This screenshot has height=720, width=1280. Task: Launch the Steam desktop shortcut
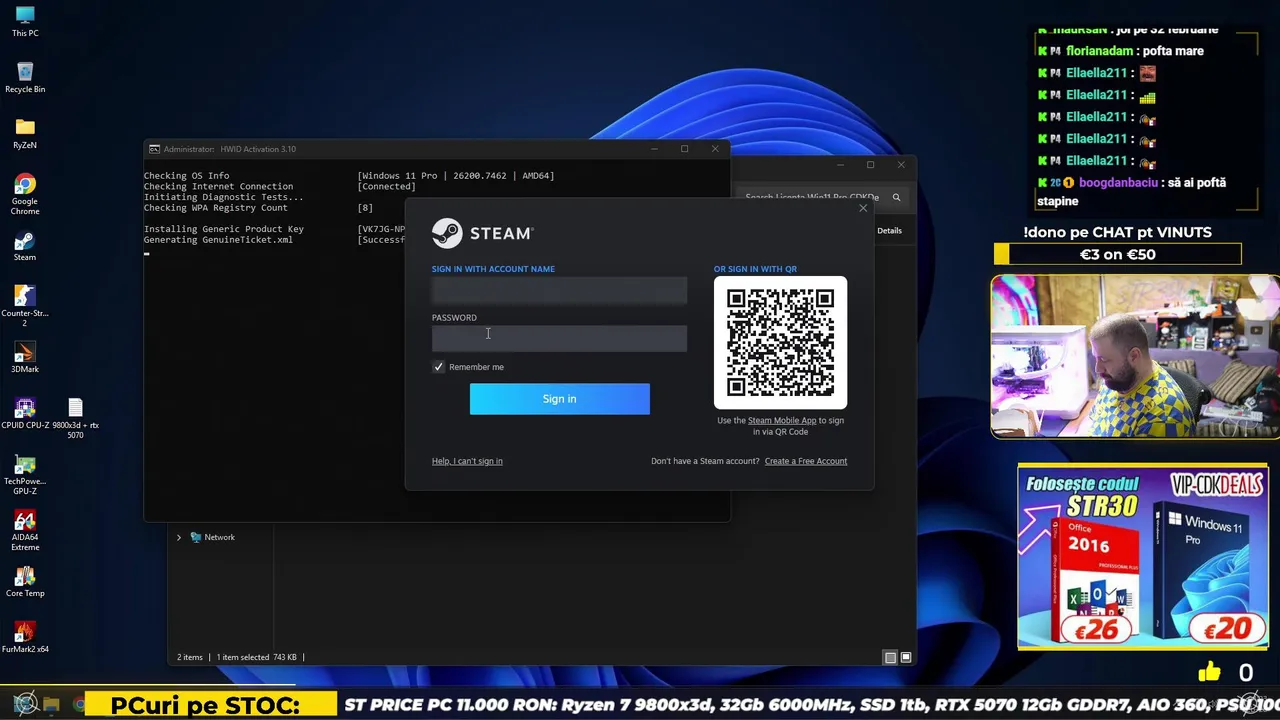pos(25,246)
